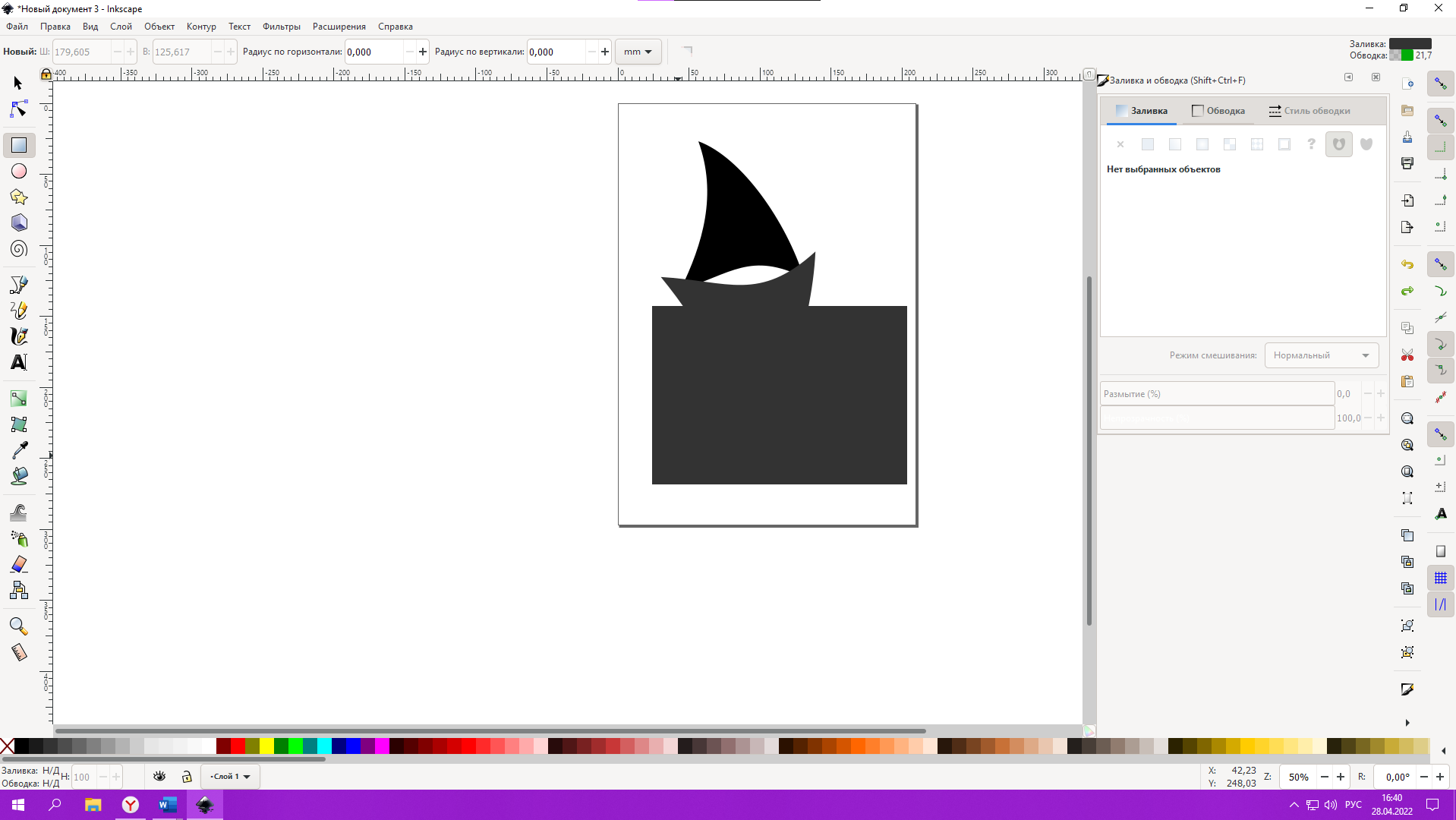Choose the Spray tool

pos(19,538)
